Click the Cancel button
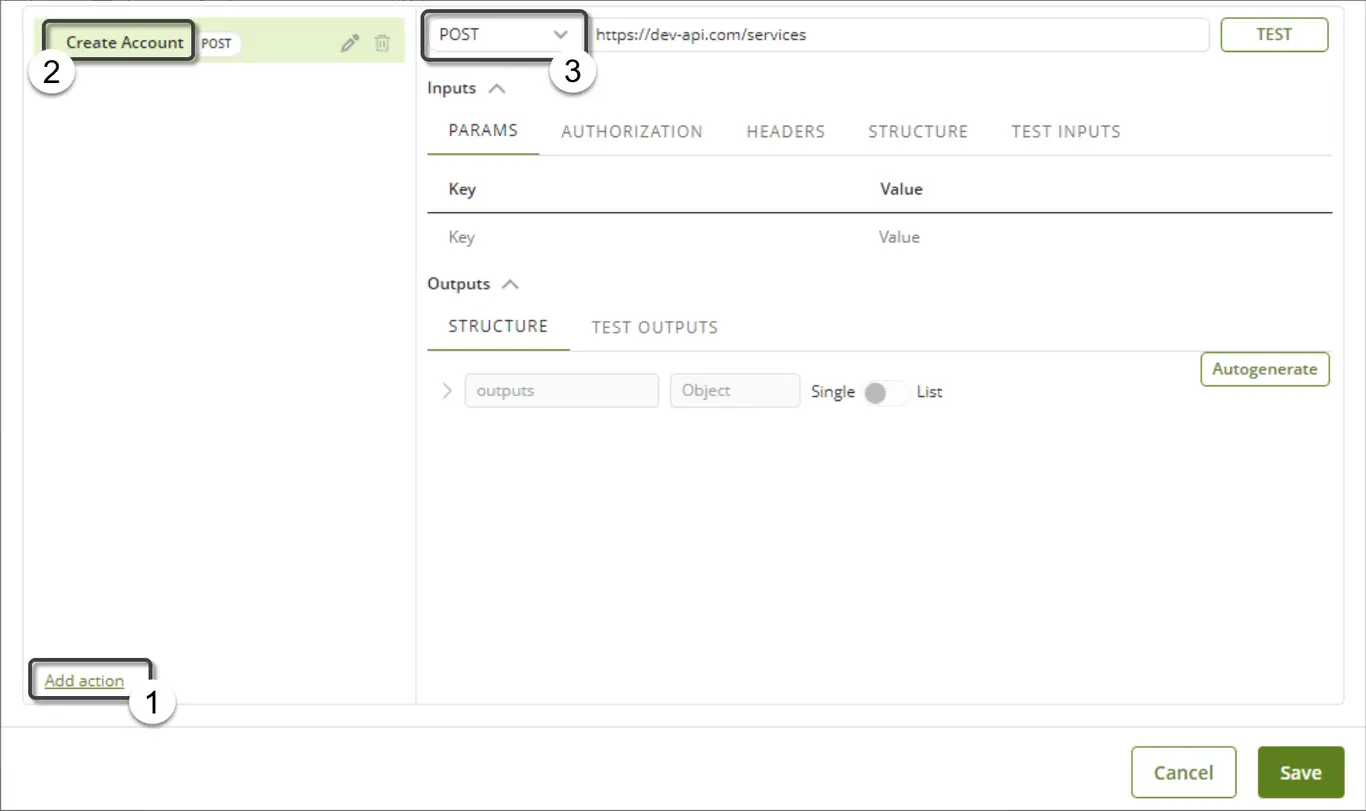 (1184, 772)
